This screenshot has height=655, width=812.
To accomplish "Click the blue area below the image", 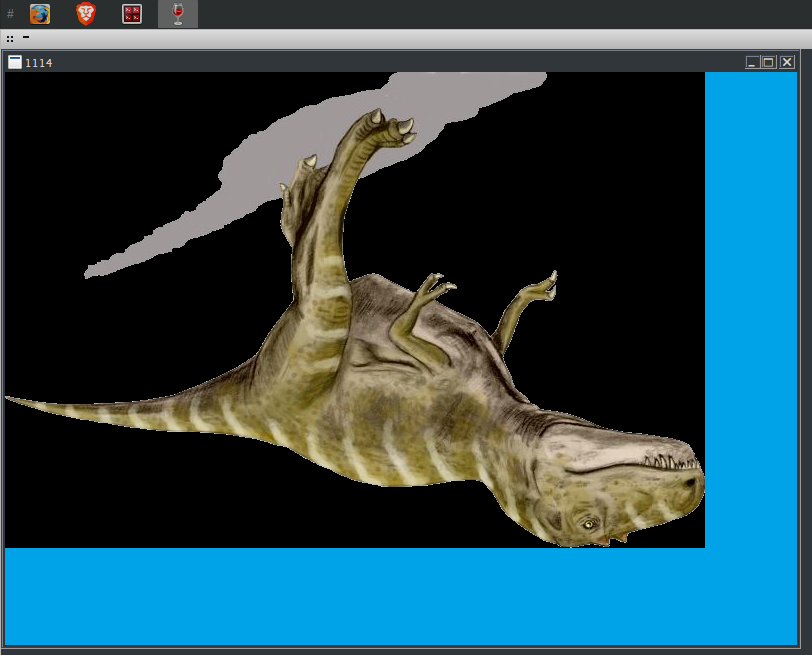I will pyautogui.click(x=400, y=597).
